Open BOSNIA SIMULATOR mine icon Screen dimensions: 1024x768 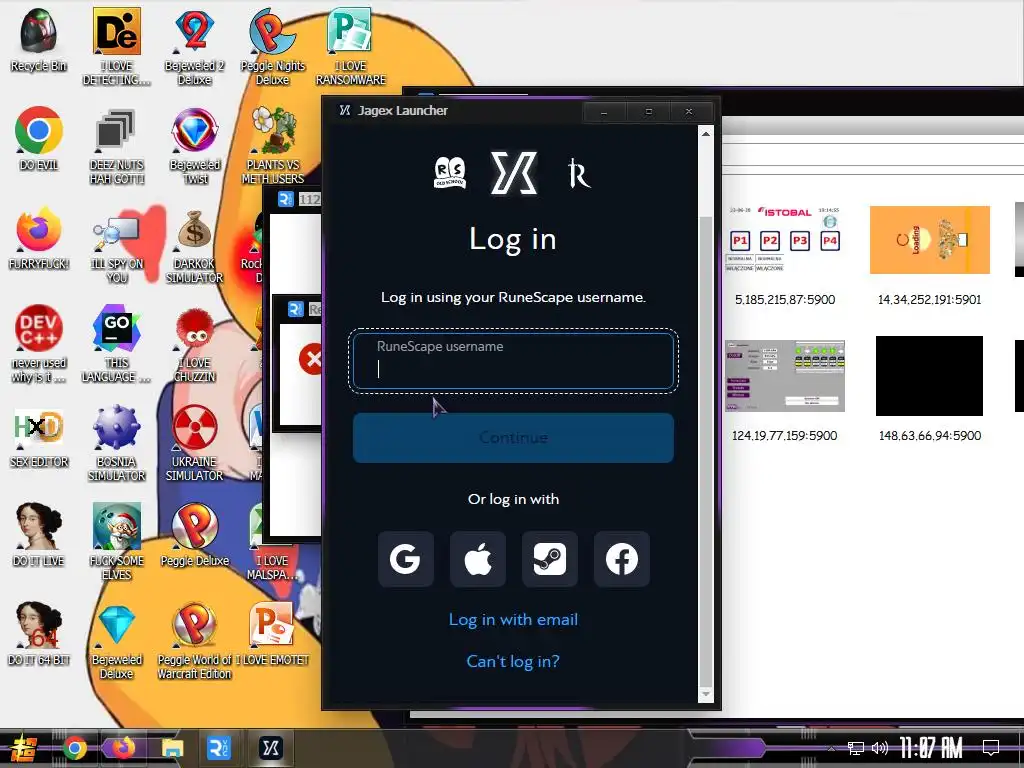(x=116, y=443)
